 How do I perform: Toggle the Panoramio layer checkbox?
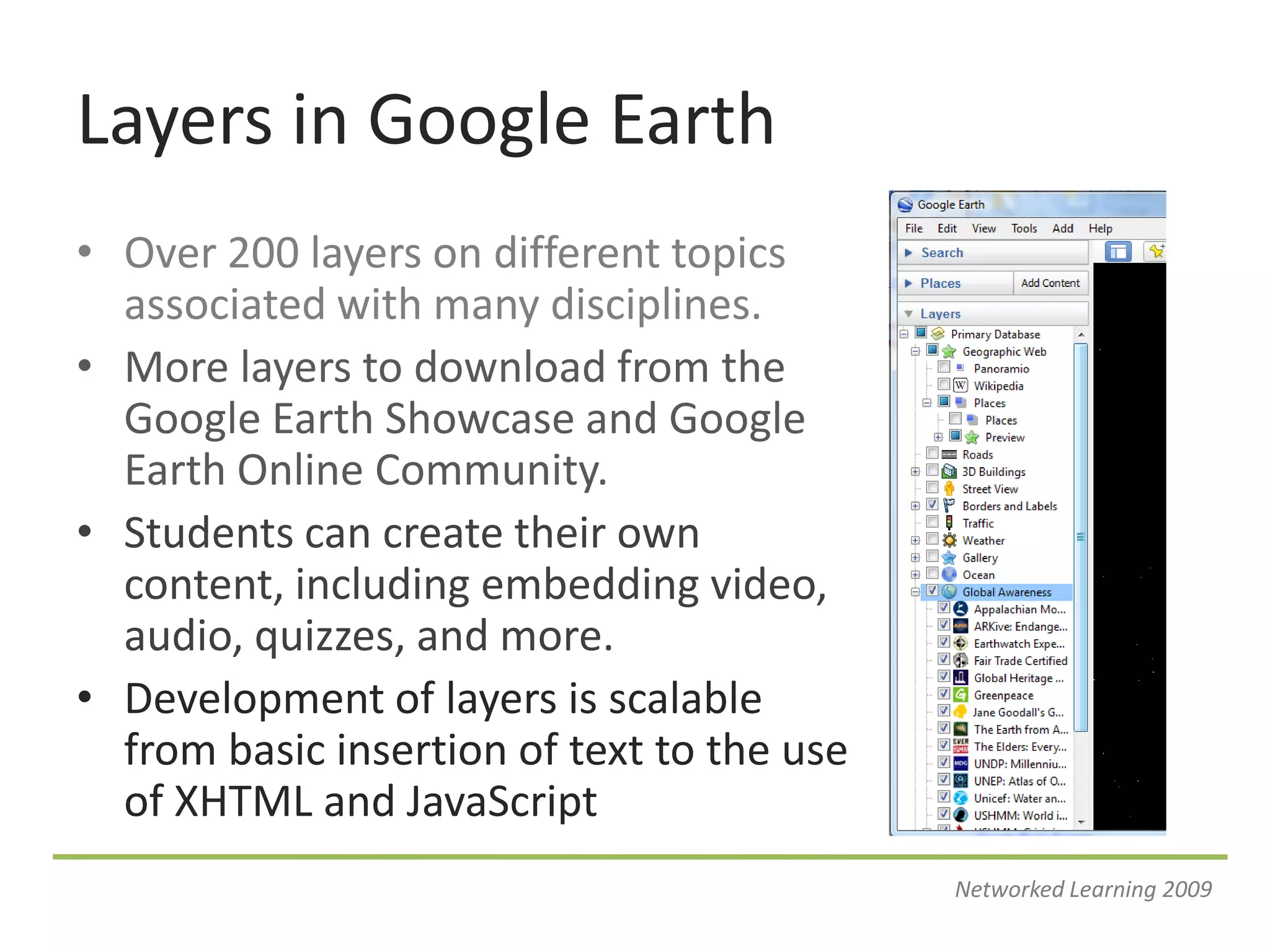pyautogui.click(x=944, y=368)
